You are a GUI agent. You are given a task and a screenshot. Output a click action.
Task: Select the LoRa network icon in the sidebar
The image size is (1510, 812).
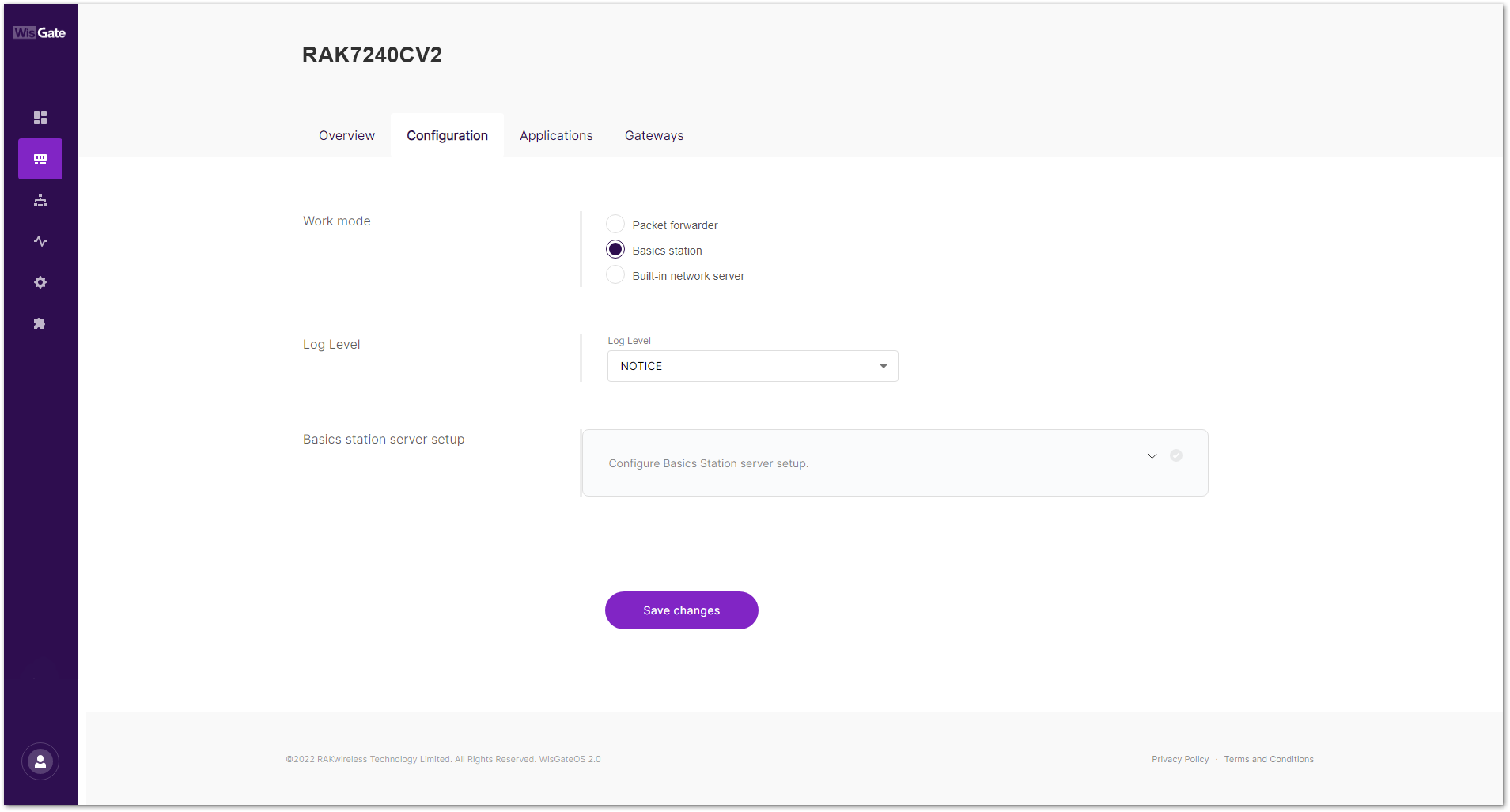pos(40,159)
